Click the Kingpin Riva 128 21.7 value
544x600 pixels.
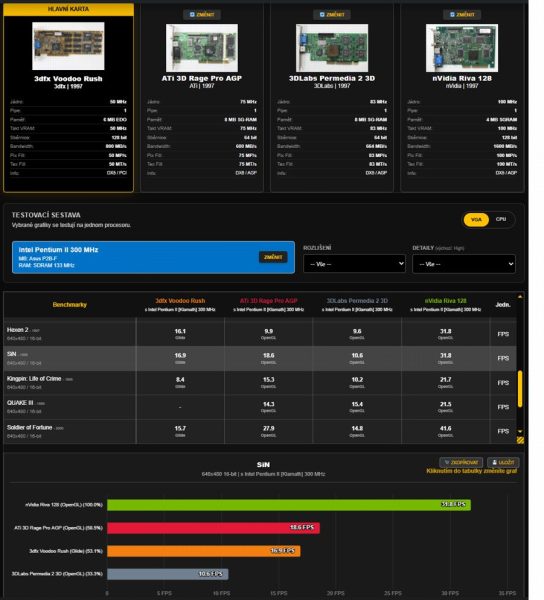coord(446,380)
